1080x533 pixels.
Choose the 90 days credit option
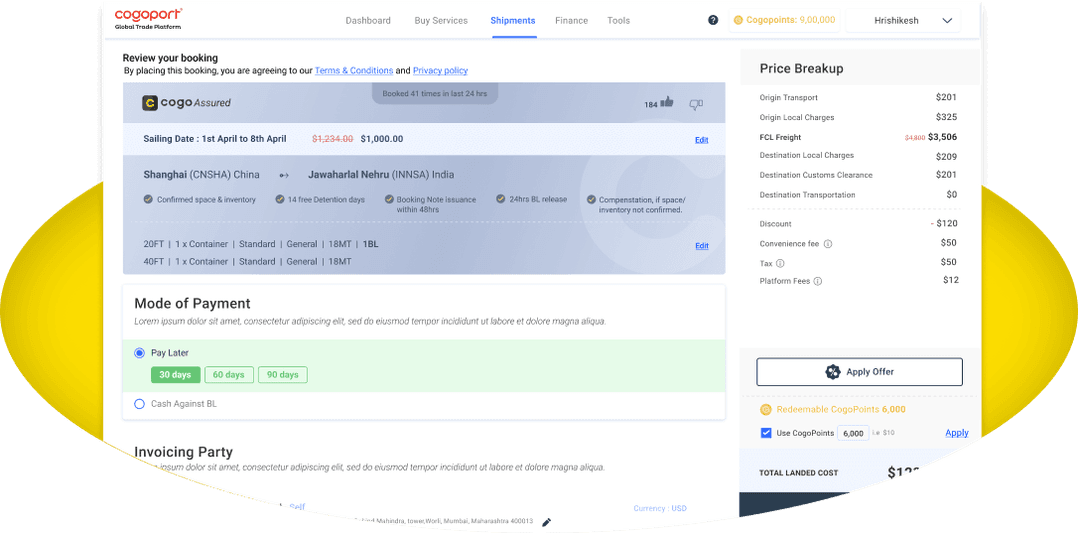click(x=282, y=375)
